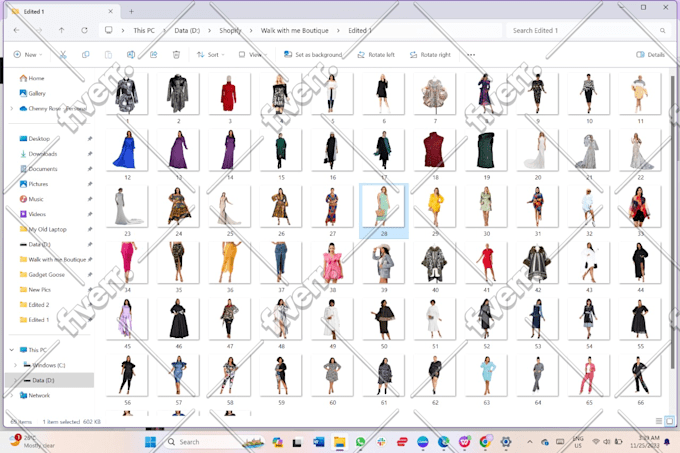Click Walk with me Boutique breadcrumb
680x453 pixels.
coord(294,30)
